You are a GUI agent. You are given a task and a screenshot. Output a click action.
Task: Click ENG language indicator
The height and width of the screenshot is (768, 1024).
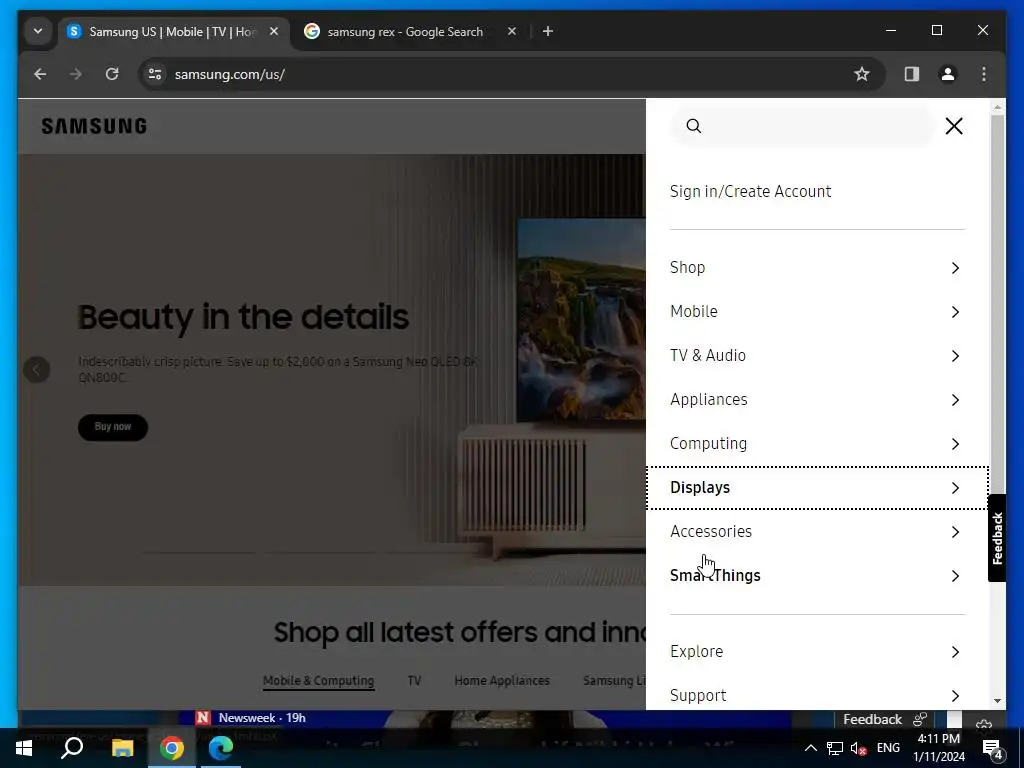click(888, 748)
